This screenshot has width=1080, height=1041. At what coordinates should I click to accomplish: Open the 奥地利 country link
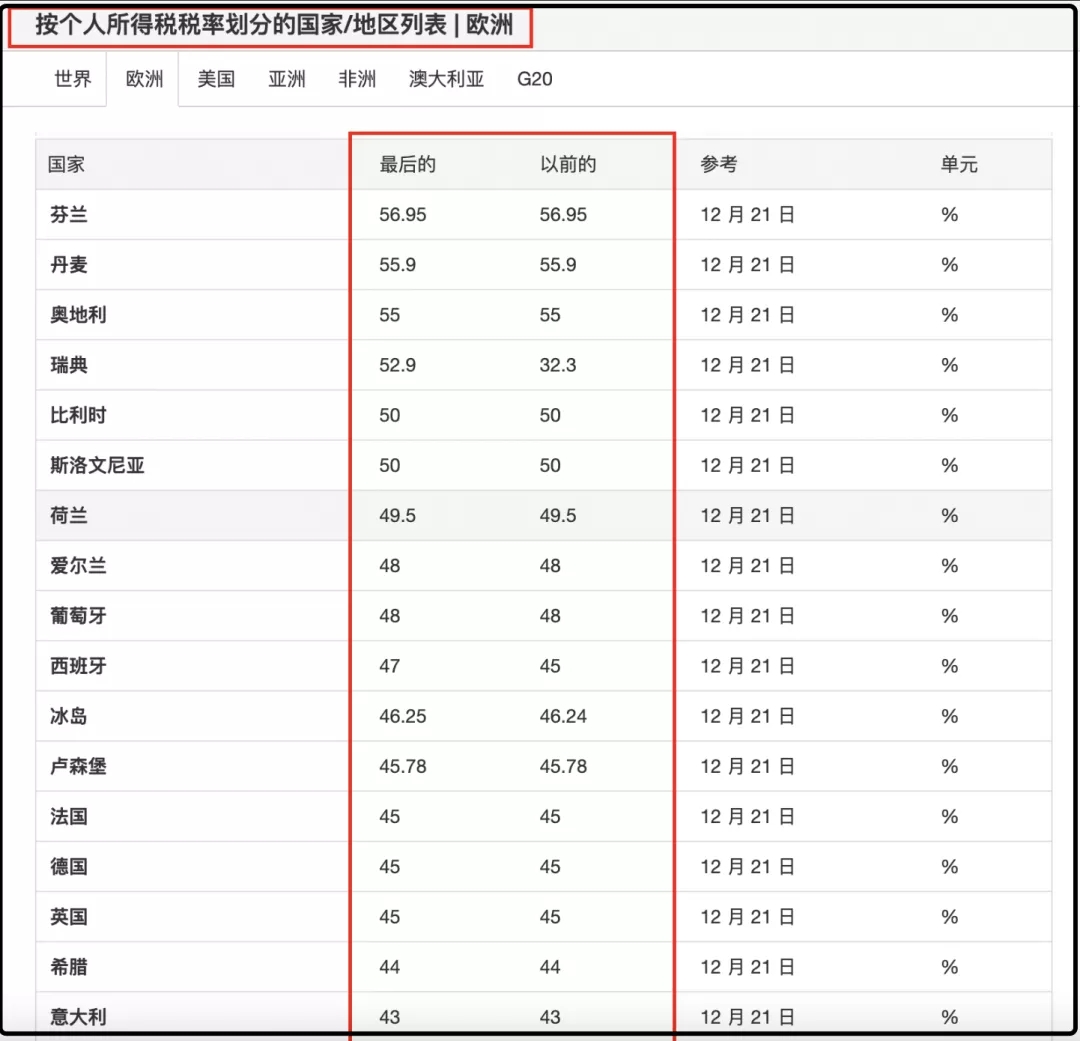click(x=78, y=316)
